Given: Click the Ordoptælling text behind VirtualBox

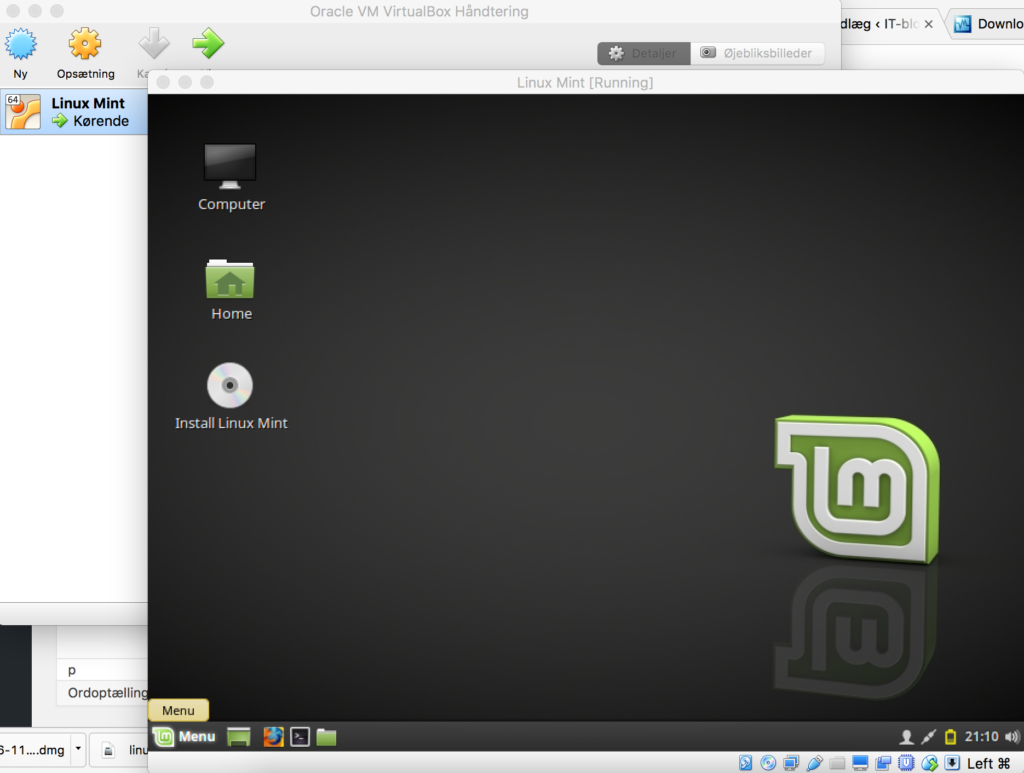Looking at the screenshot, I should click(108, 693).
